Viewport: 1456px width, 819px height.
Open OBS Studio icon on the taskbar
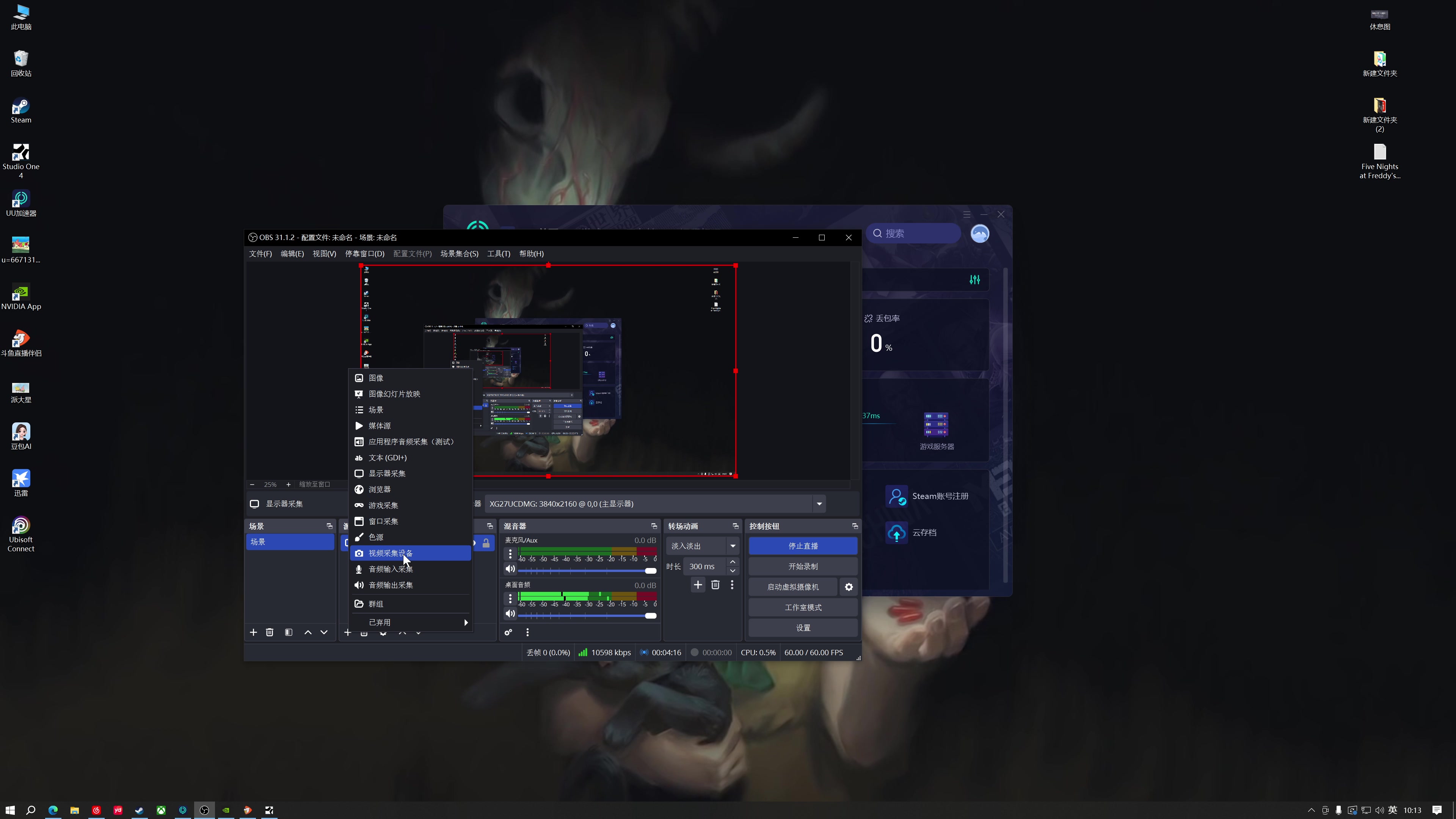pyautogui.click(x=204, y=810)
